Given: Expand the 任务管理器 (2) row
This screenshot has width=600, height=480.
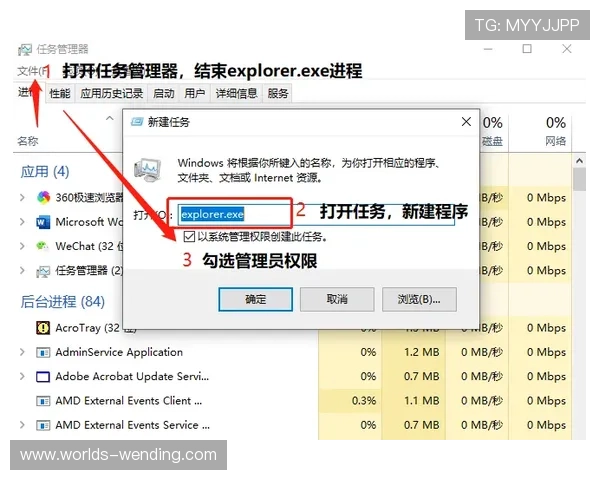Looking at the screenshot, I should (22, 271).
